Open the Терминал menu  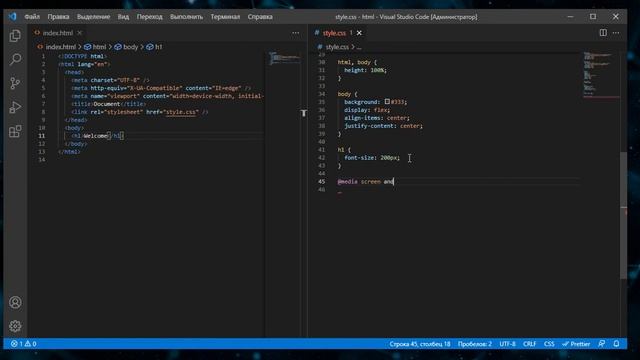[x=225, y=17]
